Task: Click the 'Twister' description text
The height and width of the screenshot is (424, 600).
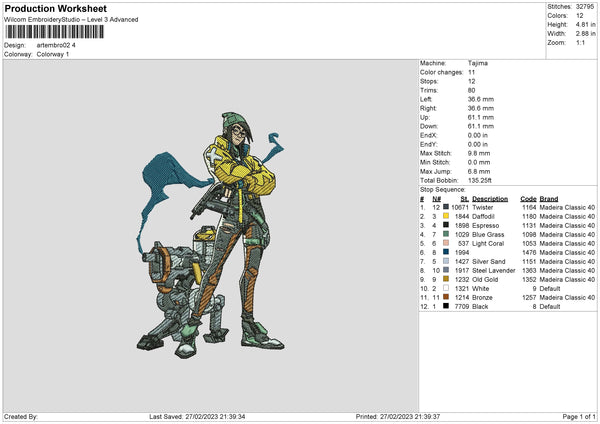Action: [483, 207]
